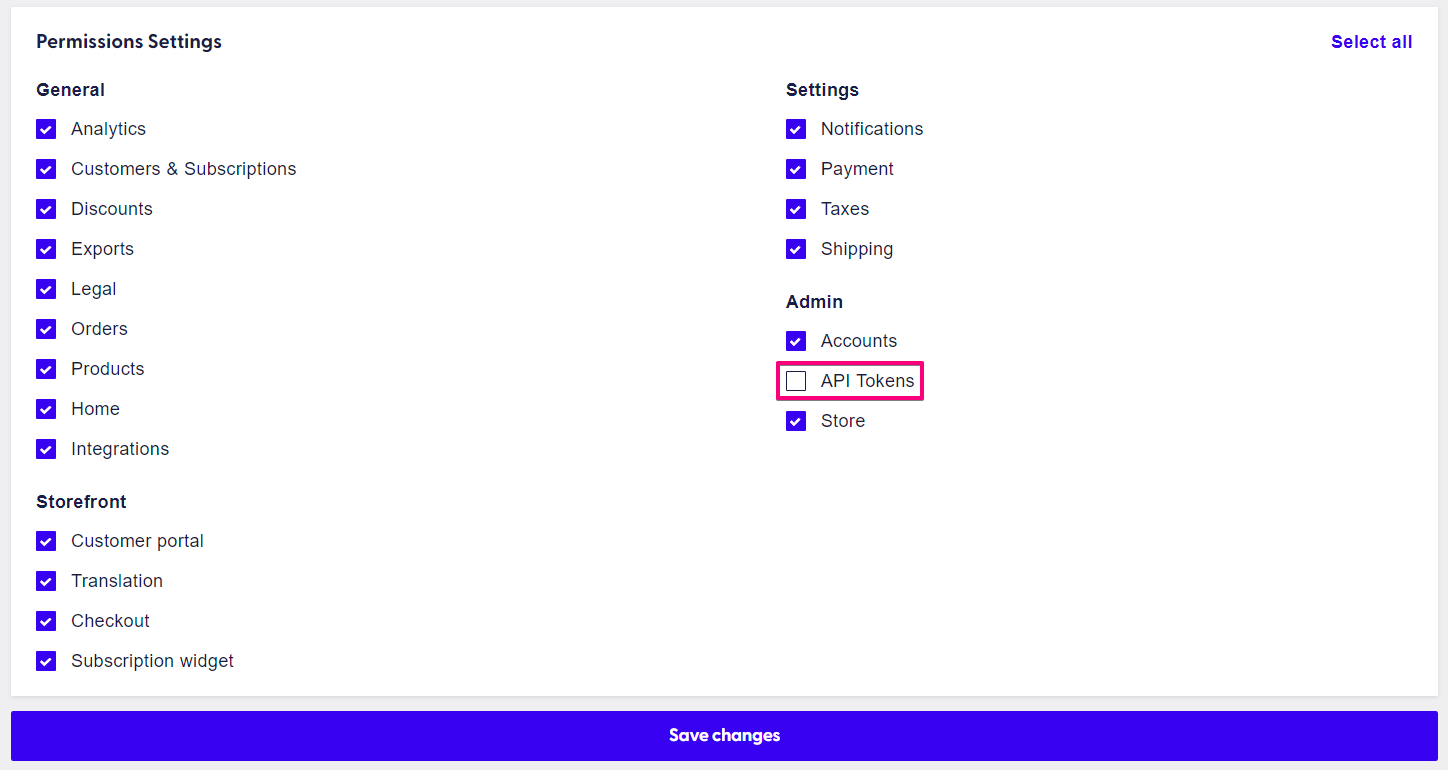Disable the Checkout permission

(46, 620)
